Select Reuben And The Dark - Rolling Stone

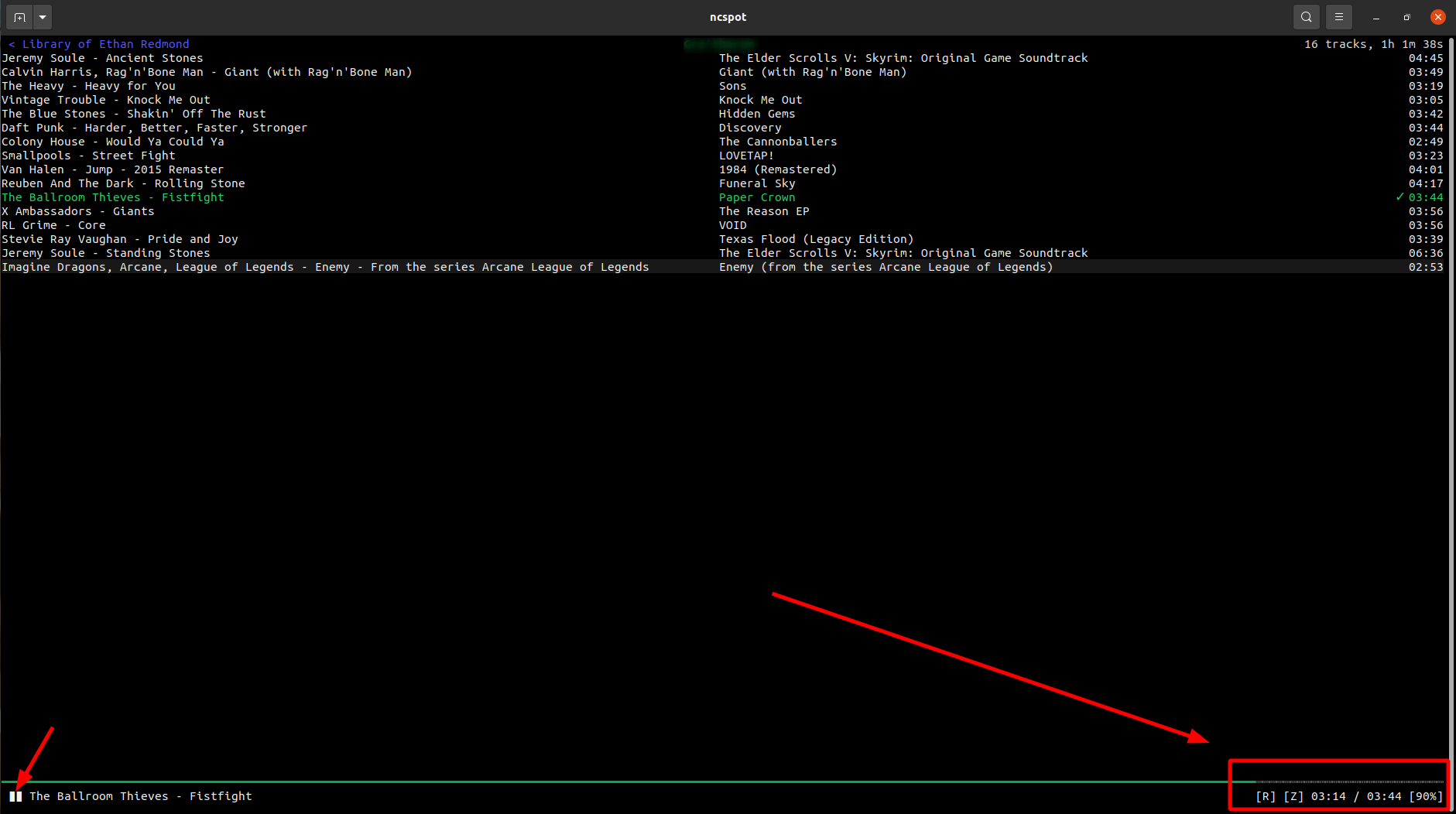coord(722,183)
